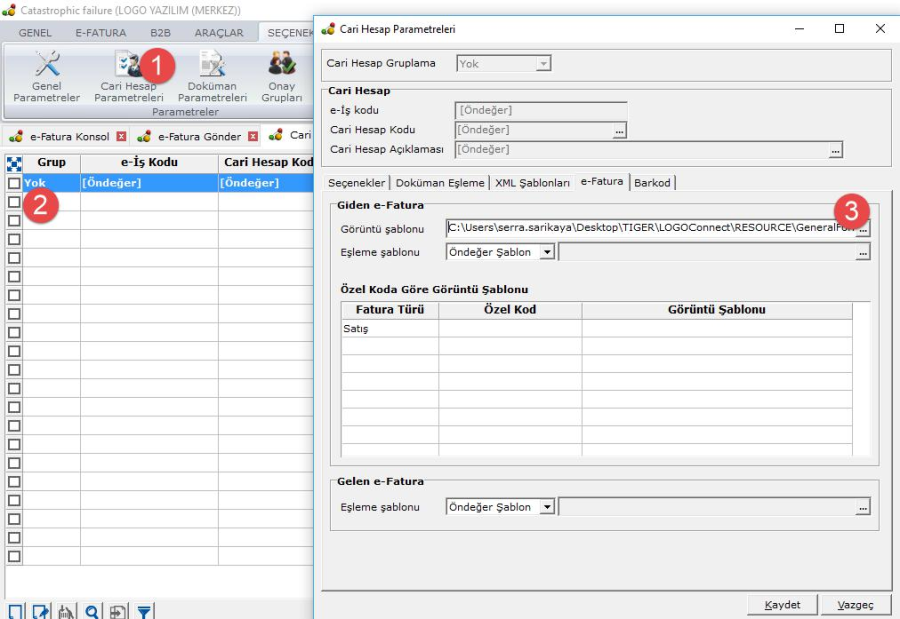Switch to the GENEL ribbon tab

point(35,33)
